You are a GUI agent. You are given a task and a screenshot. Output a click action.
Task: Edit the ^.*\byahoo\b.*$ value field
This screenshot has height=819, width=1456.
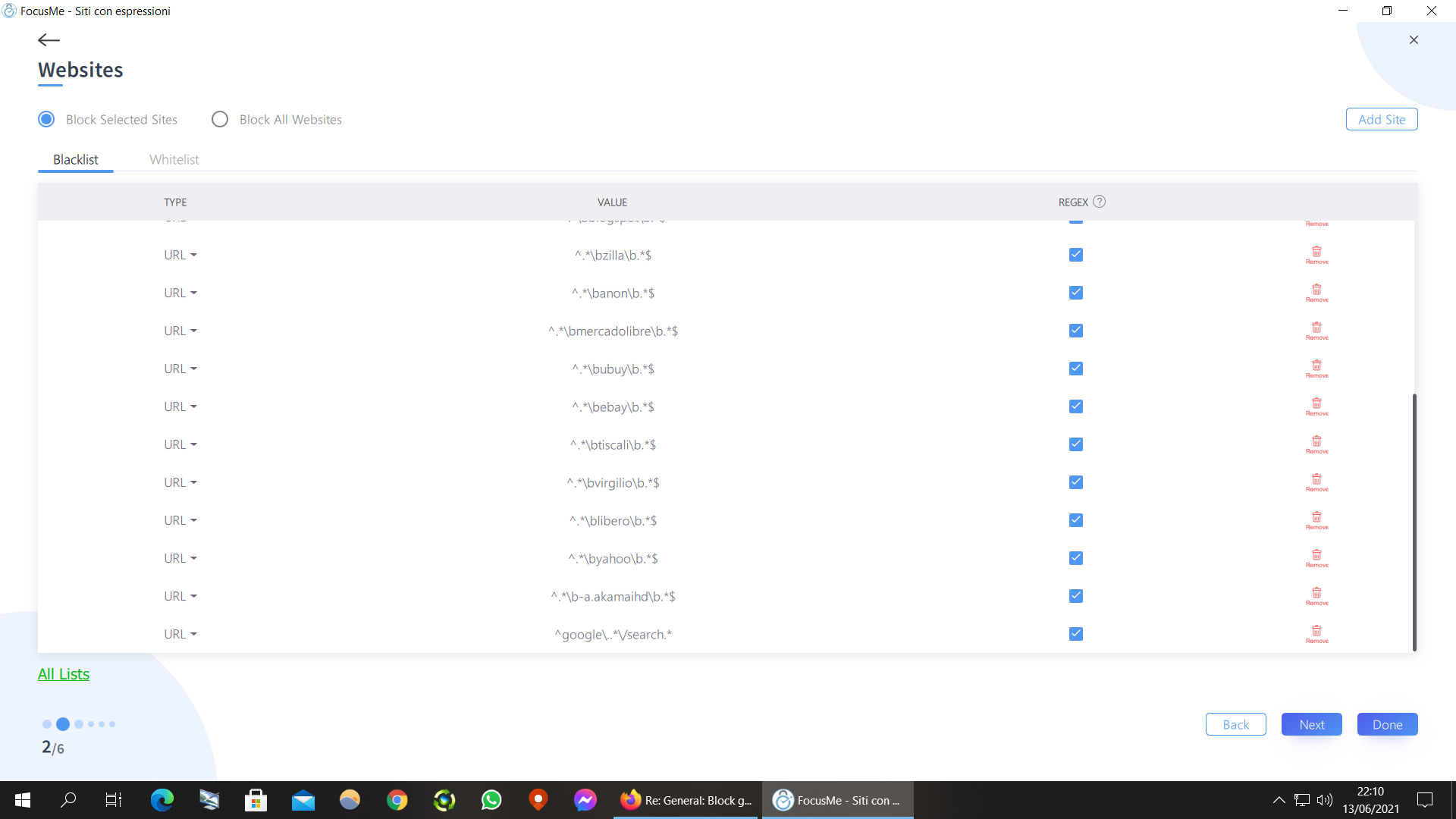(x=613, y=558)
